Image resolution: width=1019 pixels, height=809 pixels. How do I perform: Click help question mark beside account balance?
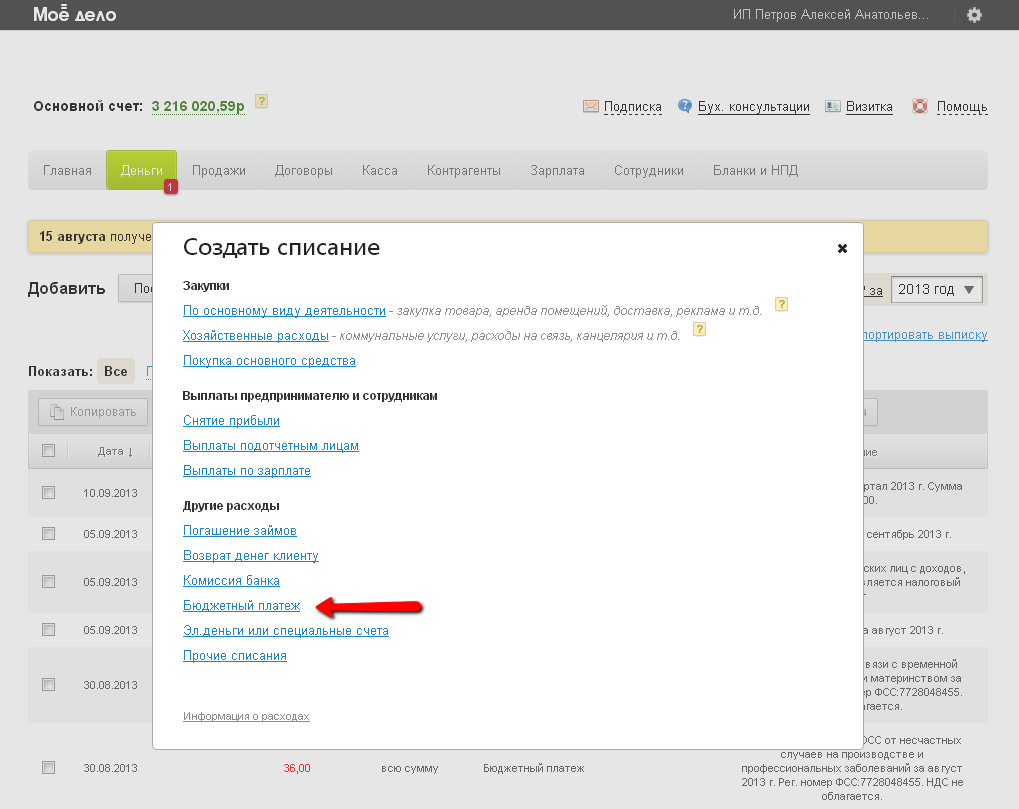tap(261, 101)
